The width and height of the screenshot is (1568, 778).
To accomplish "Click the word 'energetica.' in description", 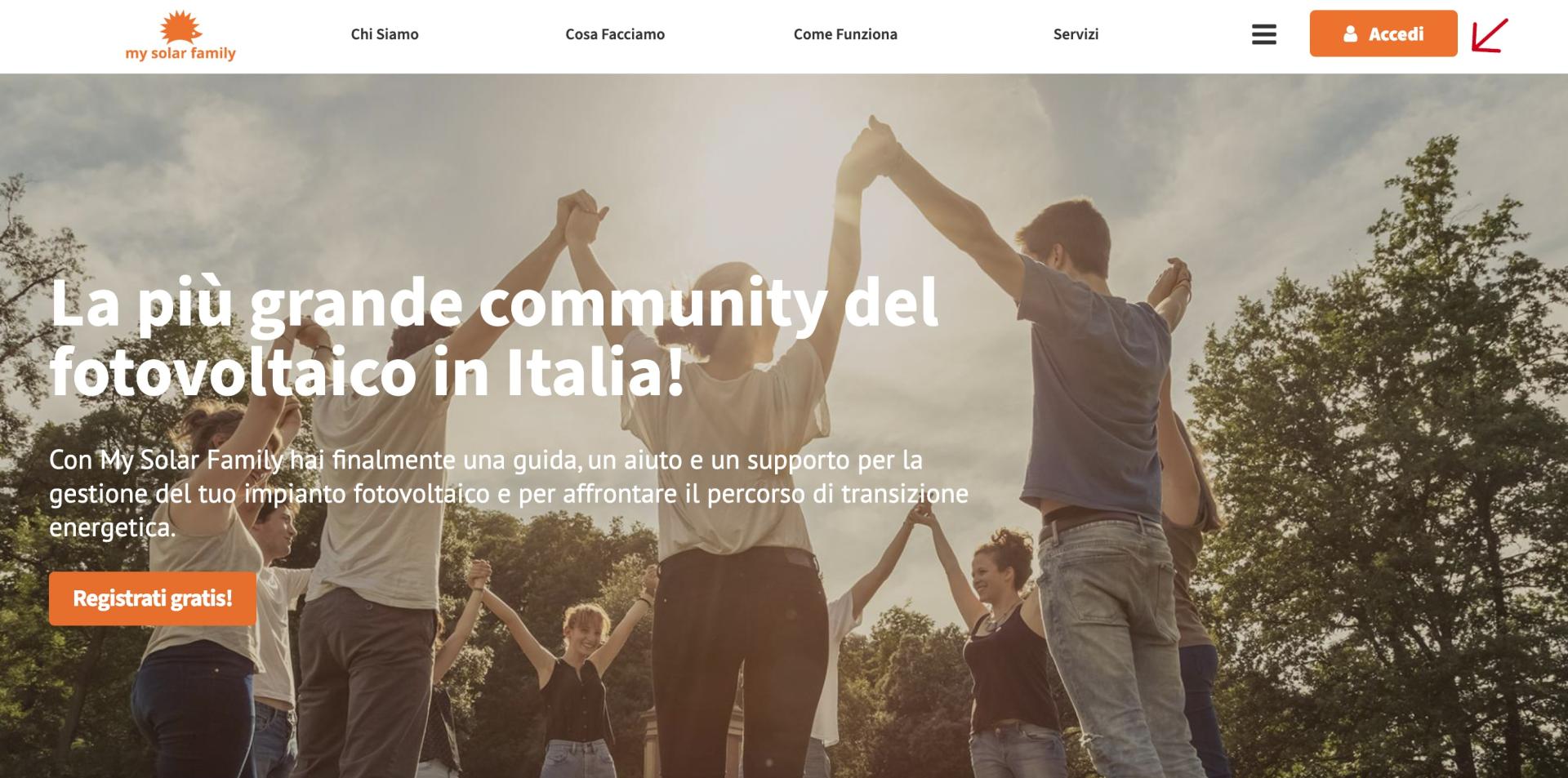I will pyautogui.click(x=113, y=527).
